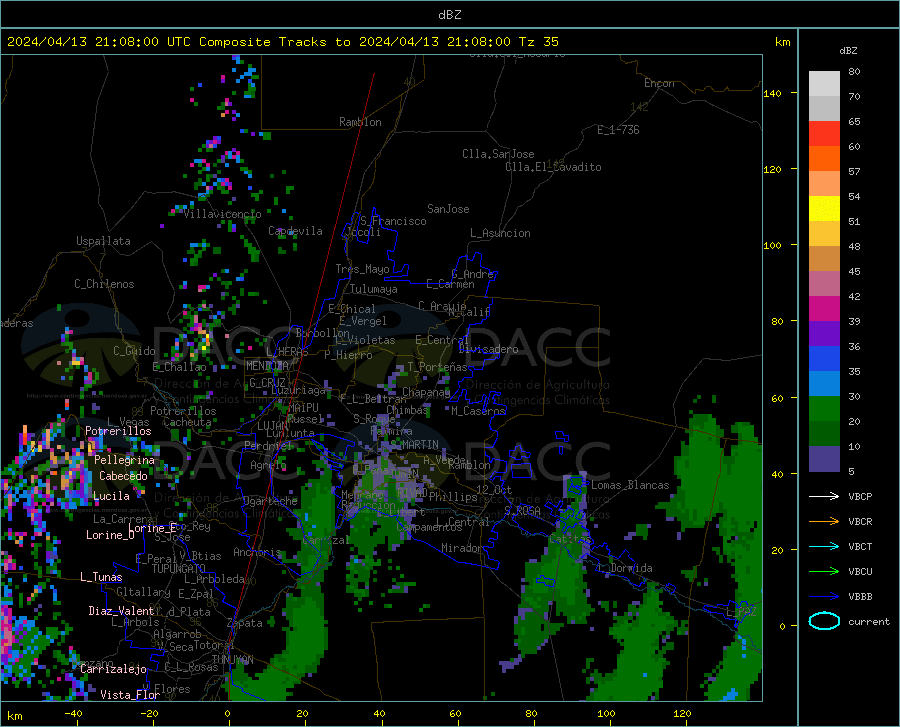Click the 'Encon' map label
900x727 pixels.
pyautogui.click(x=659, y=83)
